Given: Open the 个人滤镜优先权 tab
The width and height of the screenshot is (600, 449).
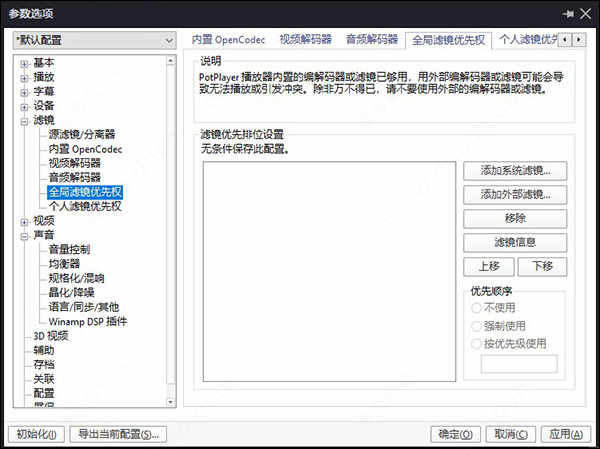Looking at the screenshot, I should pyautogui.click(x=529, y=39).
